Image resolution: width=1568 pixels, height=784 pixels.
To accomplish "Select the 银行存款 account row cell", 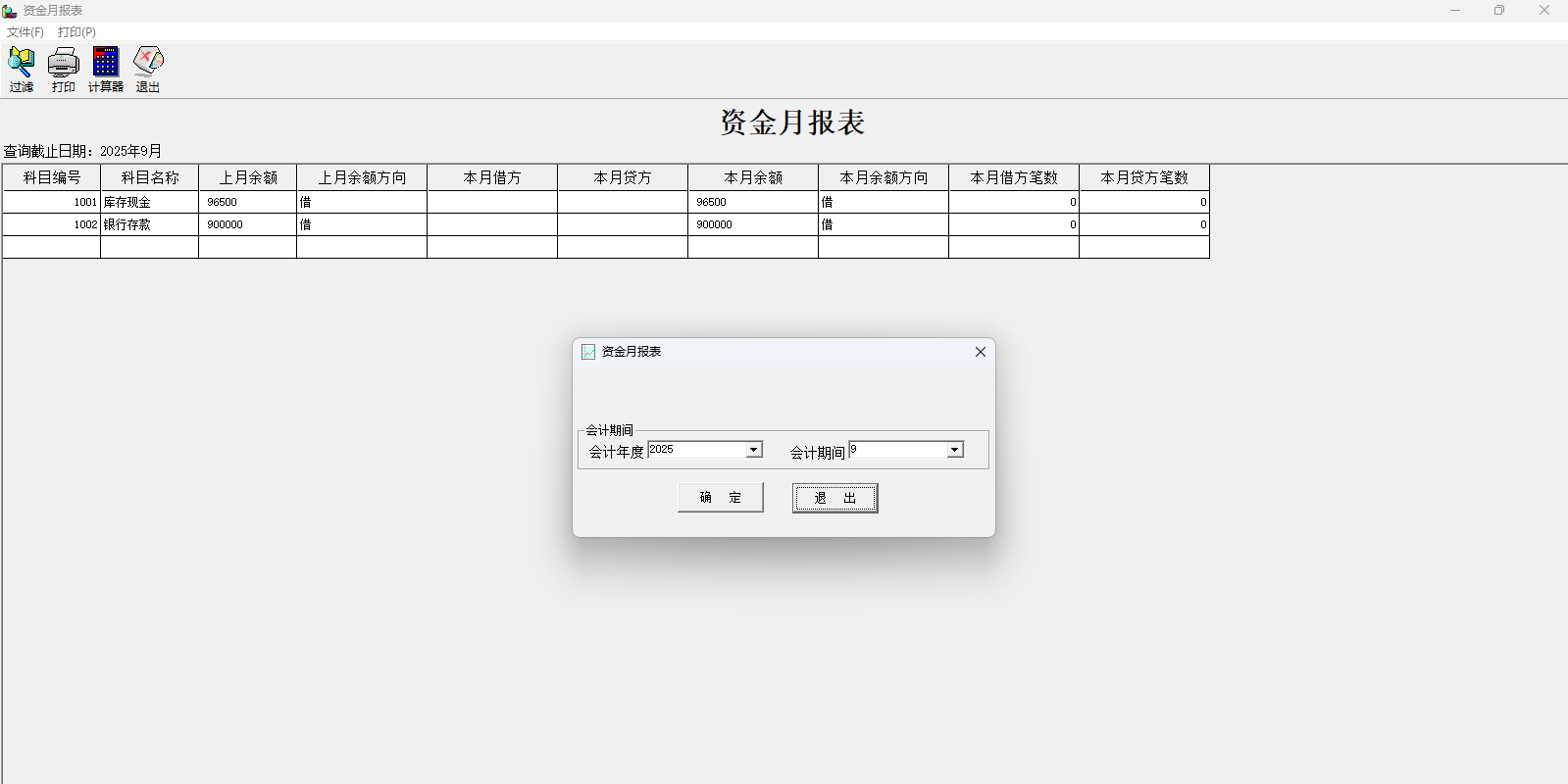I will [149, 224].
